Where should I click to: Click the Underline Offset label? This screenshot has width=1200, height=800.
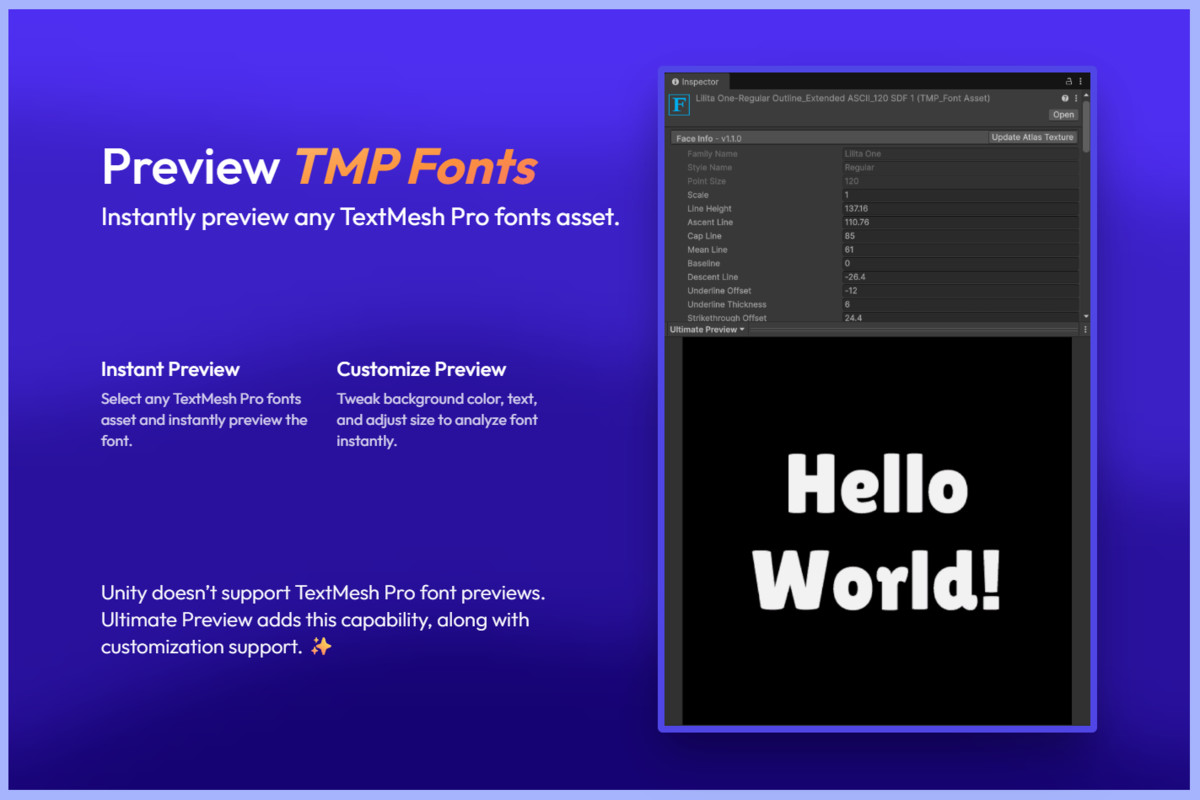(x=719, y=291)
